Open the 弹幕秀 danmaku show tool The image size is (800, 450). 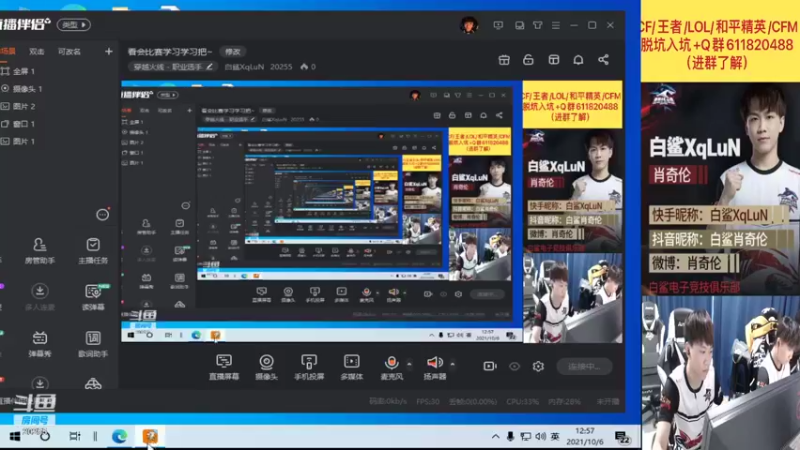(x=40, y=343)
